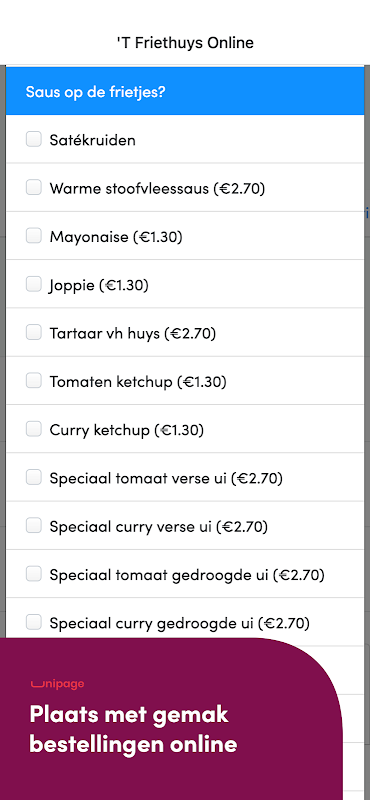
Task: Check Tomaten ketchup option
Action: click(x=34, y=380)
